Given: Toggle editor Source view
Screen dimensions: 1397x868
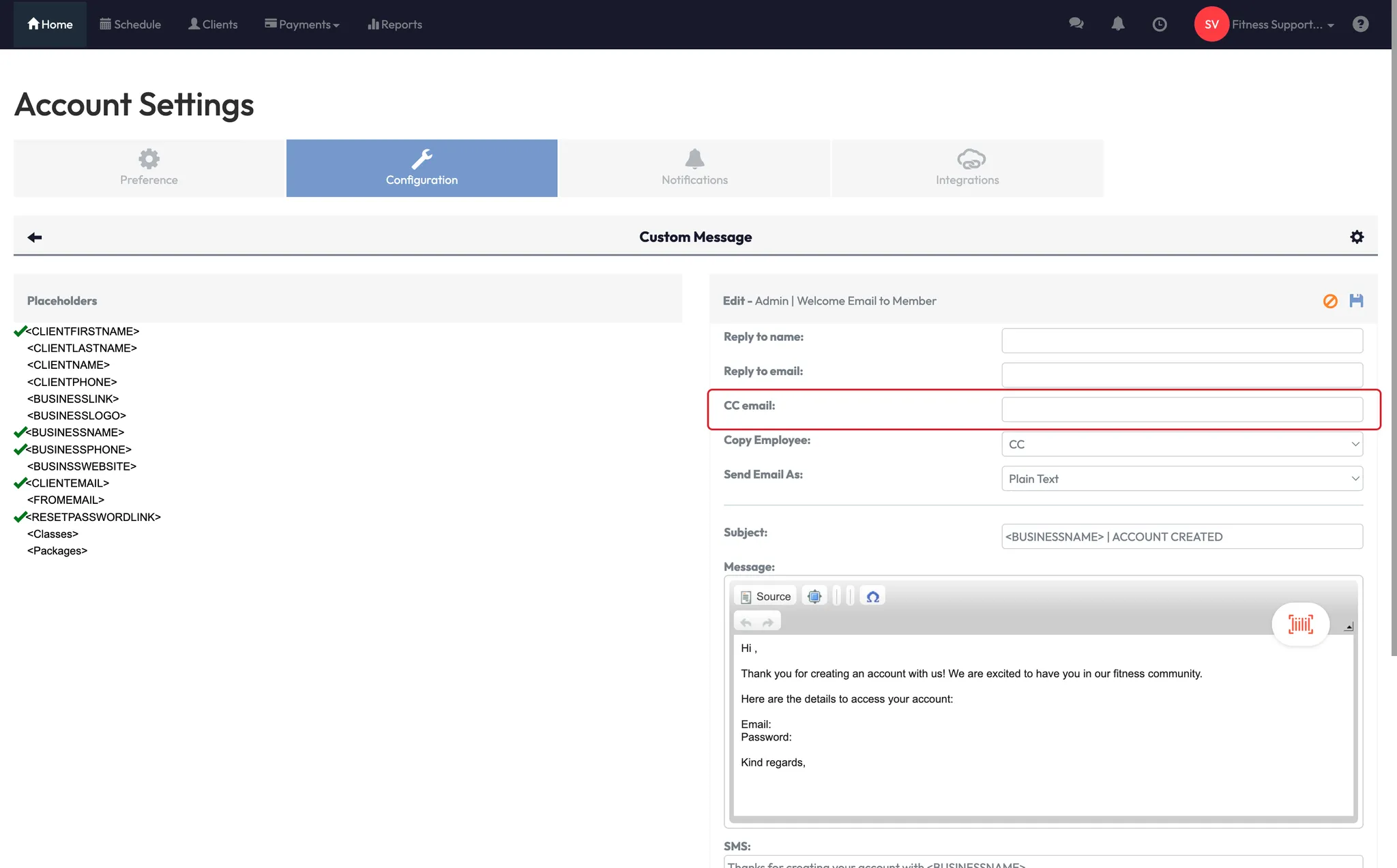Looking at the screenshot, I should (x=765, y=597).
